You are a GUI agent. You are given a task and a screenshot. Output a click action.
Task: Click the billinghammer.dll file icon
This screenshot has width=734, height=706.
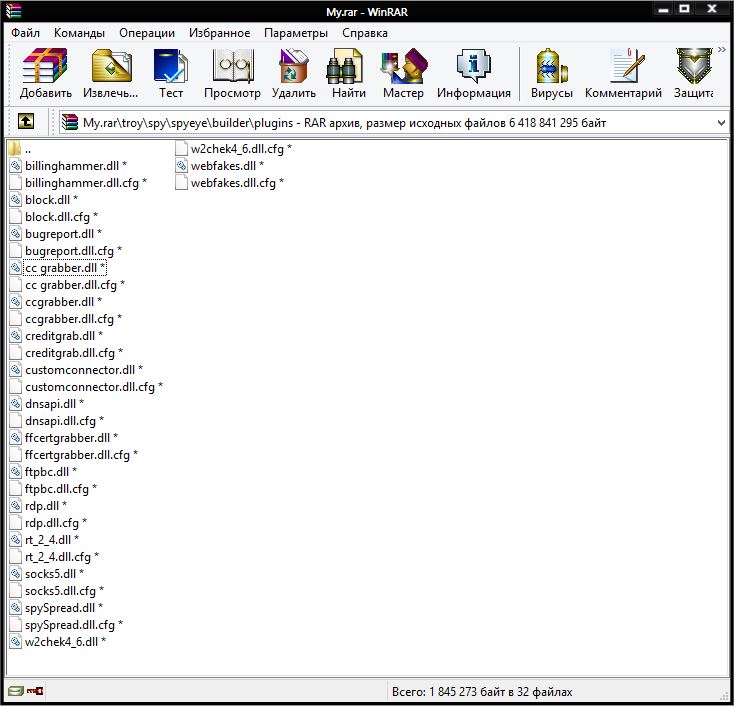(15, 166)
